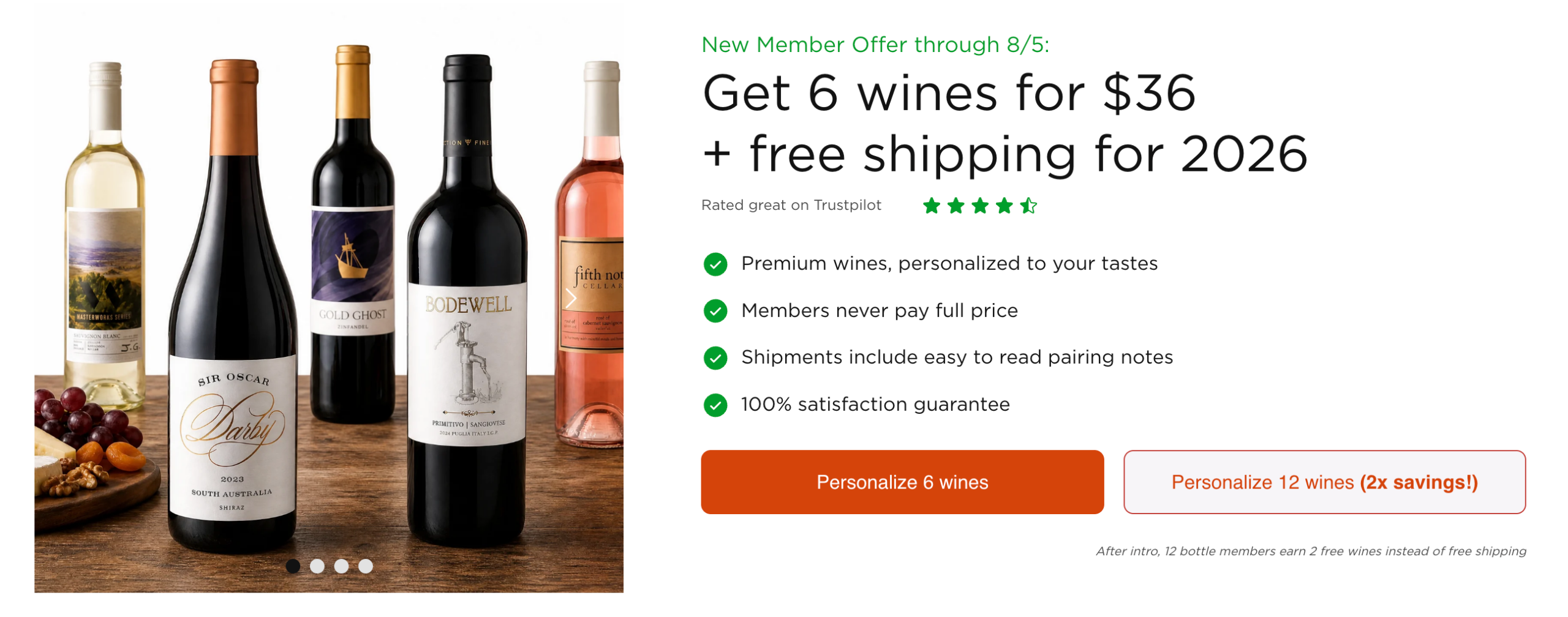This screenshot has height=617, width=1568.
Task: Advance carousel with the right chevron arrow
Action: [571, 299]
